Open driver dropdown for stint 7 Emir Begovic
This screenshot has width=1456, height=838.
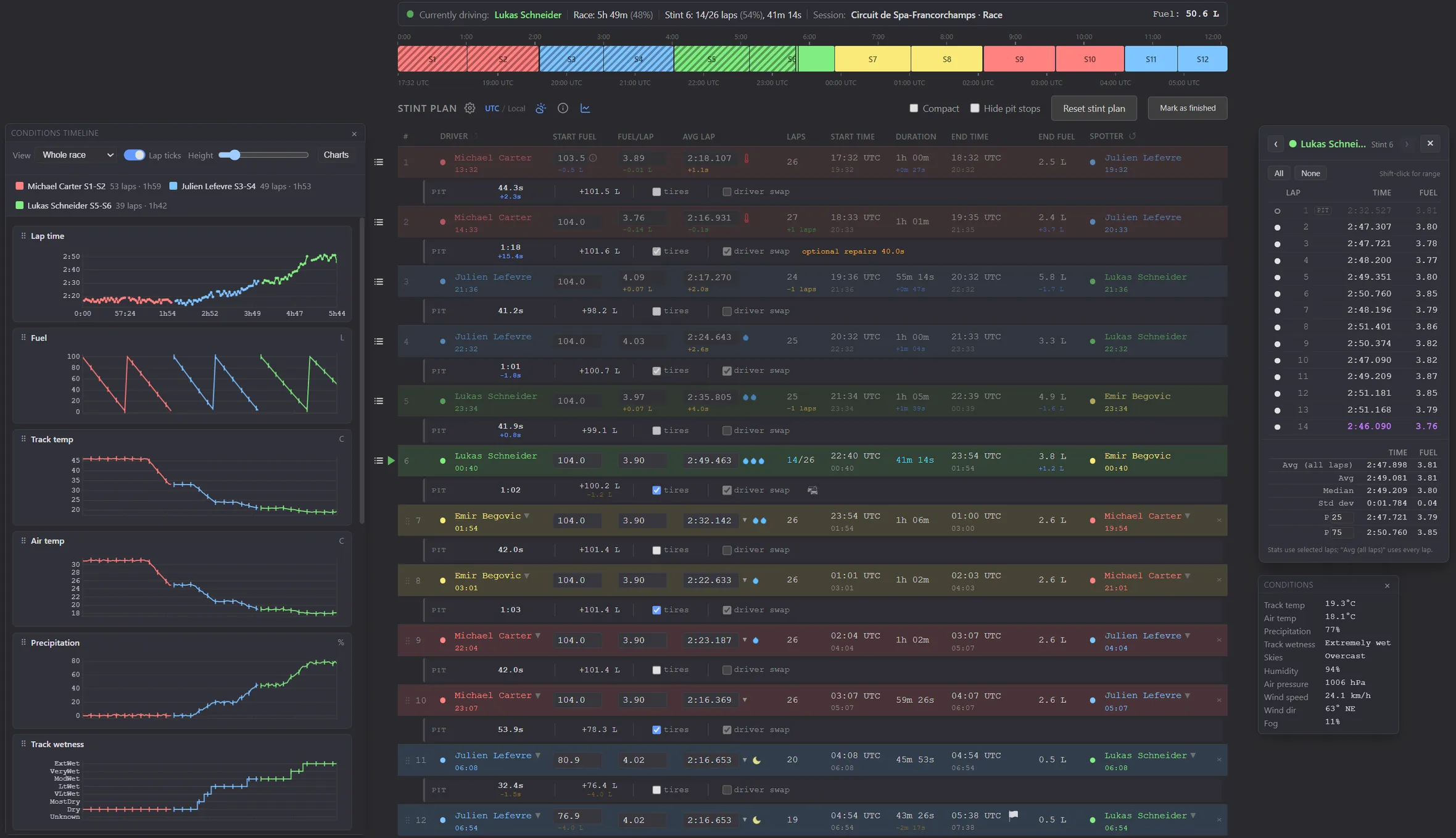coord(526,516)
